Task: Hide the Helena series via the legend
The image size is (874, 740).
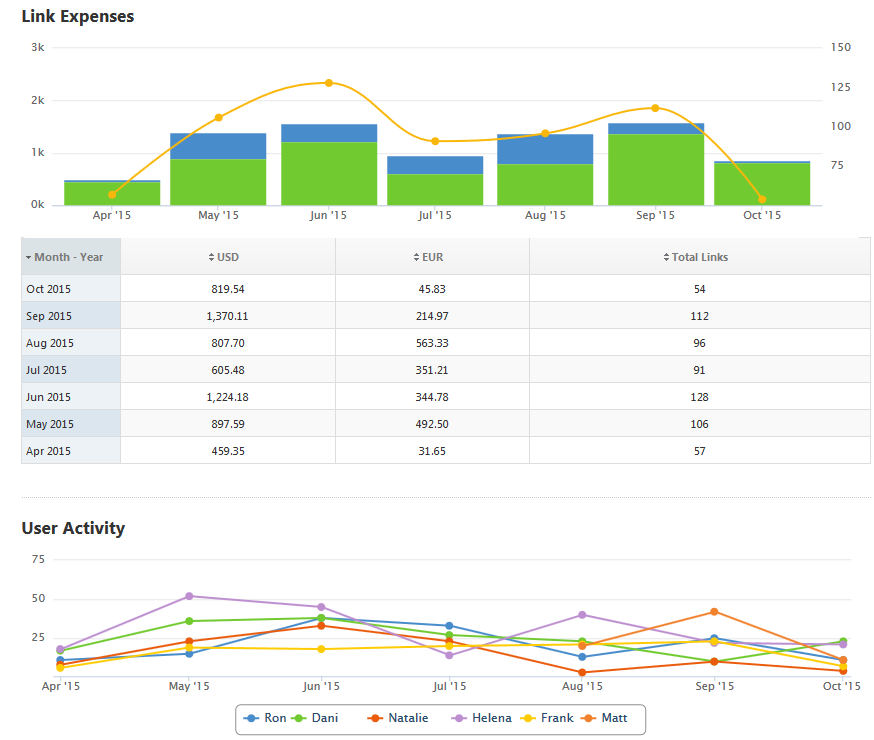Action: [484, 718]
